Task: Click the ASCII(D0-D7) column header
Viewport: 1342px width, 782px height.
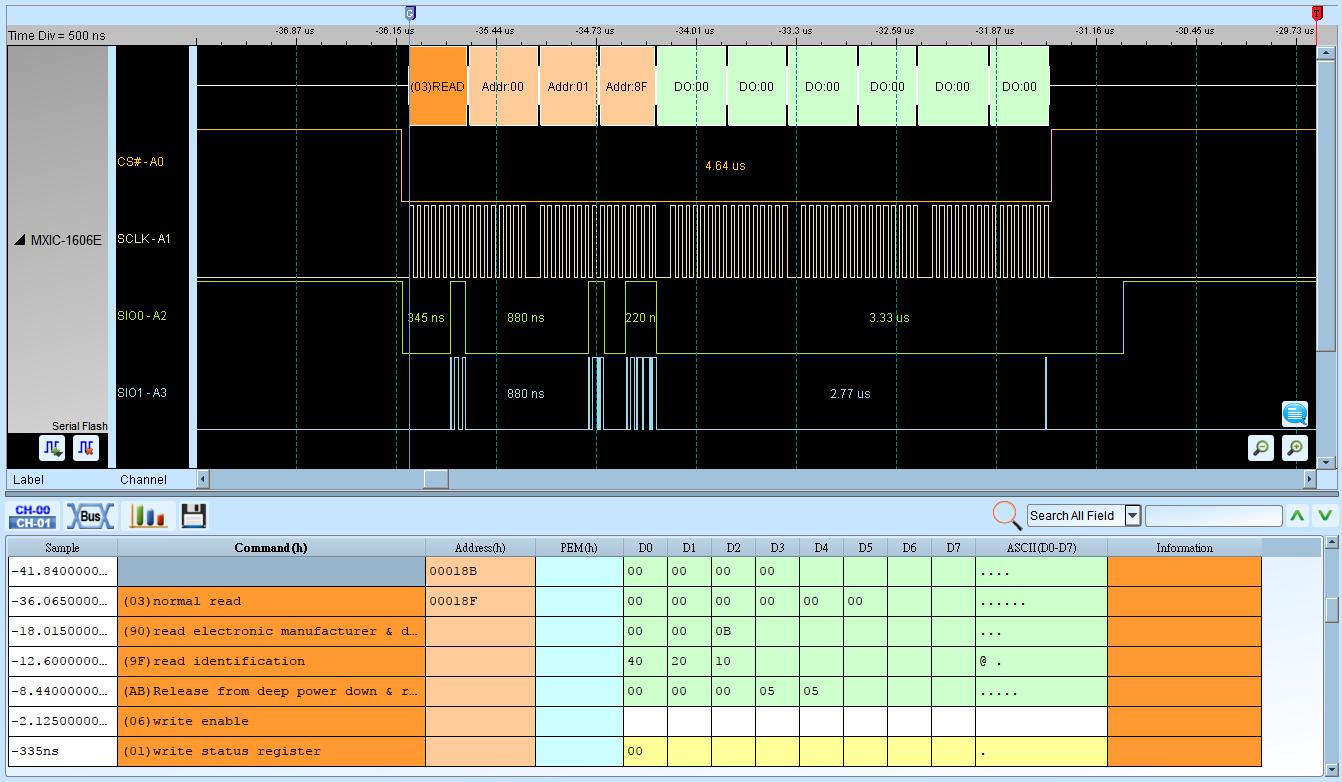Action: tap(1041, 548)
